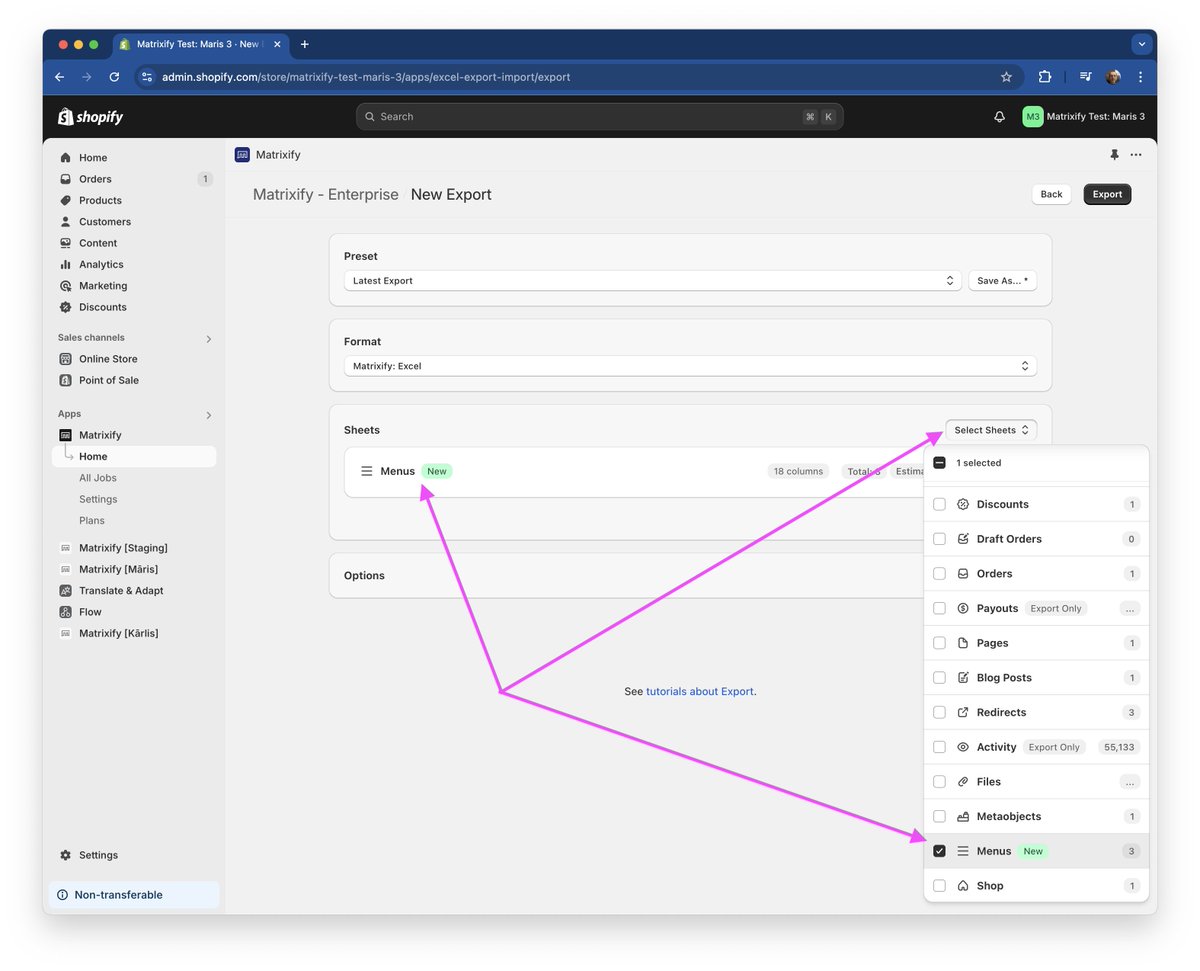Click the Analytics bar chart icon
Screen dimensions: 1200x971
click(66, 264)
